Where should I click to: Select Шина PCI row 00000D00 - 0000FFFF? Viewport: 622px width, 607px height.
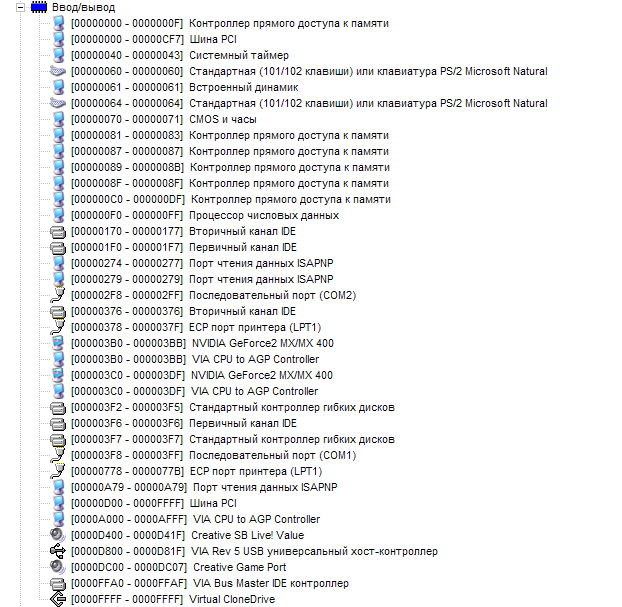click(x=154, y=503)
